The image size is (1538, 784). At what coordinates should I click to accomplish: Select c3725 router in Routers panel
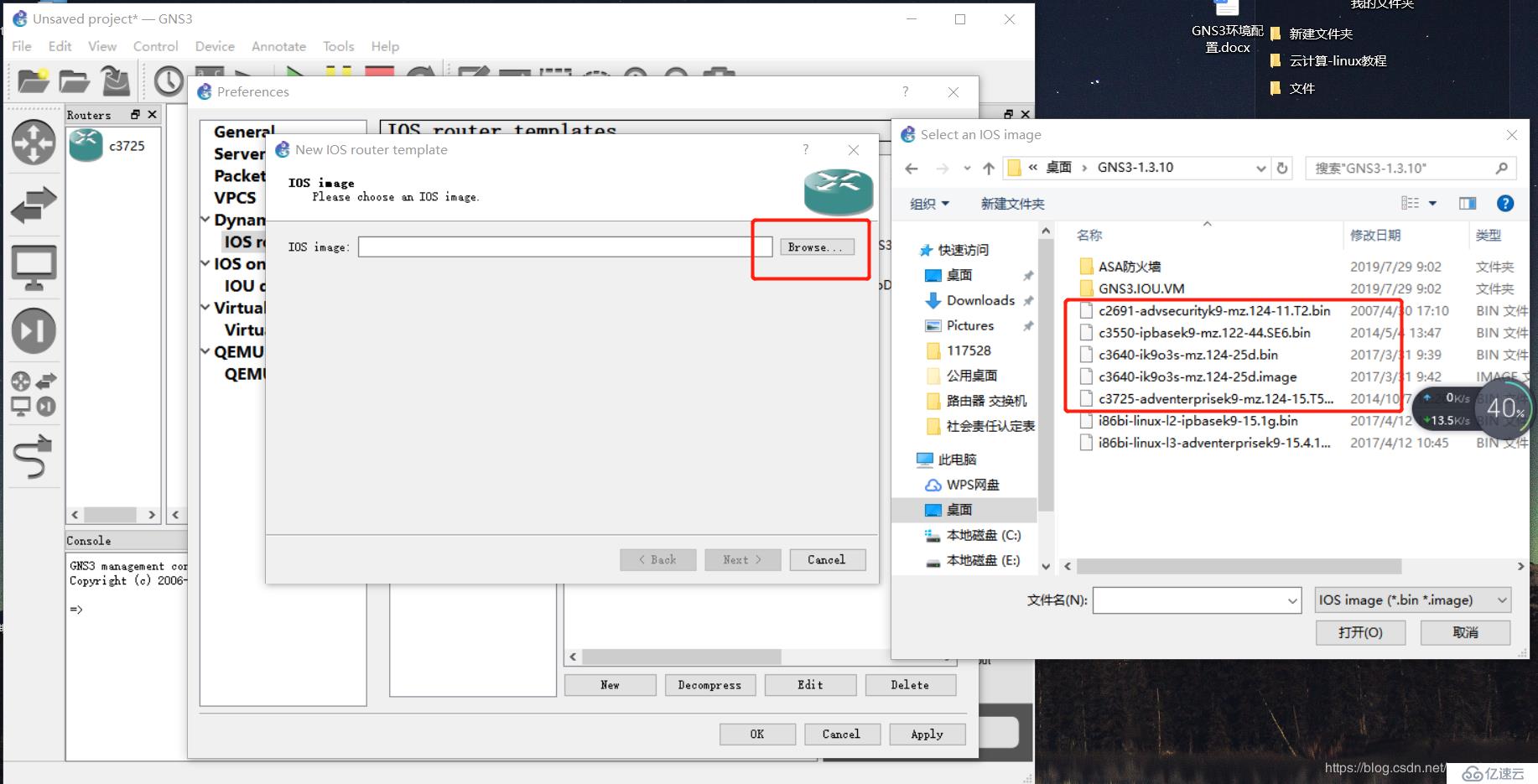(x=107, y=146)
